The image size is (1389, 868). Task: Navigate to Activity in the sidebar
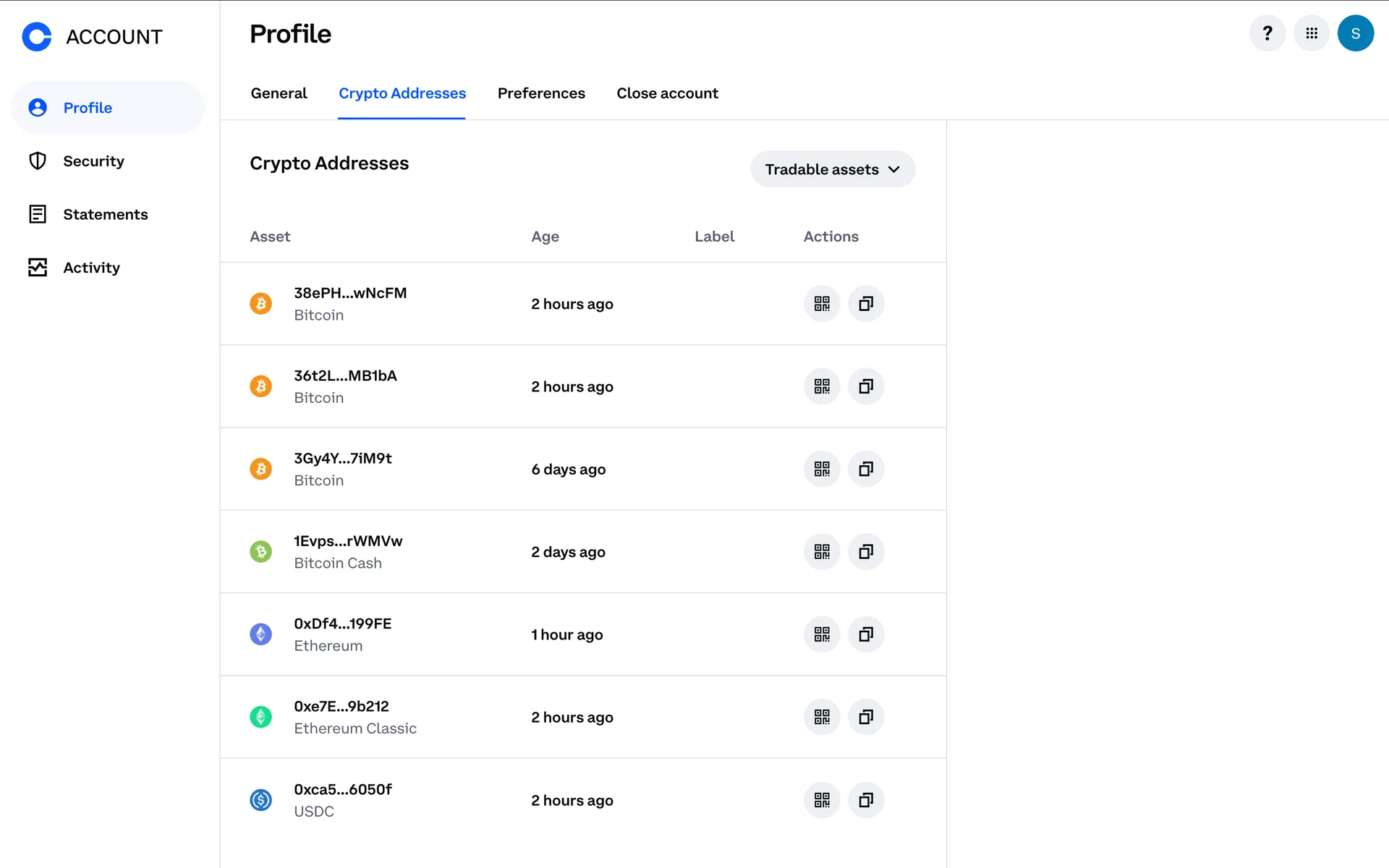pyautogui.click(x=91, y=268)
